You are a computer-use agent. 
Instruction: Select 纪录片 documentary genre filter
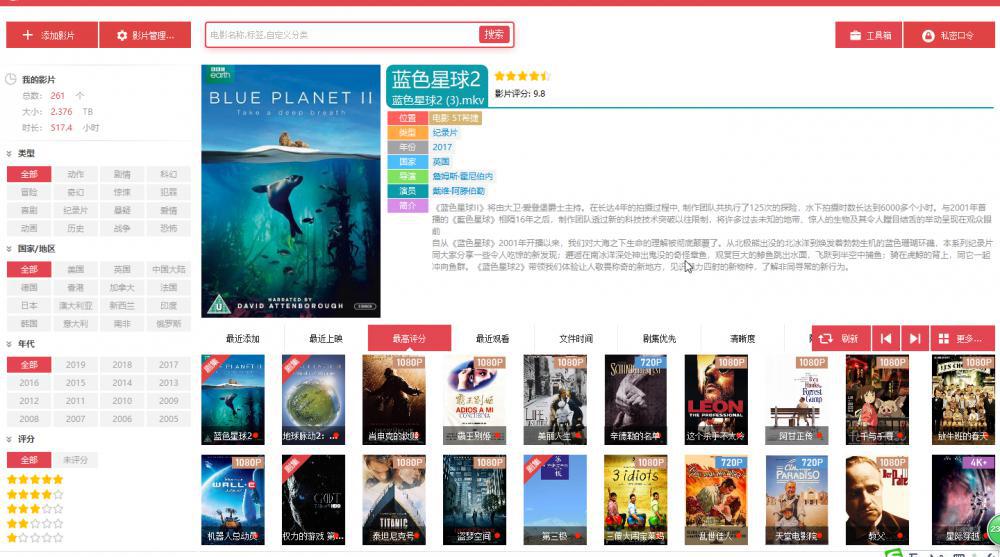[75, 210]
